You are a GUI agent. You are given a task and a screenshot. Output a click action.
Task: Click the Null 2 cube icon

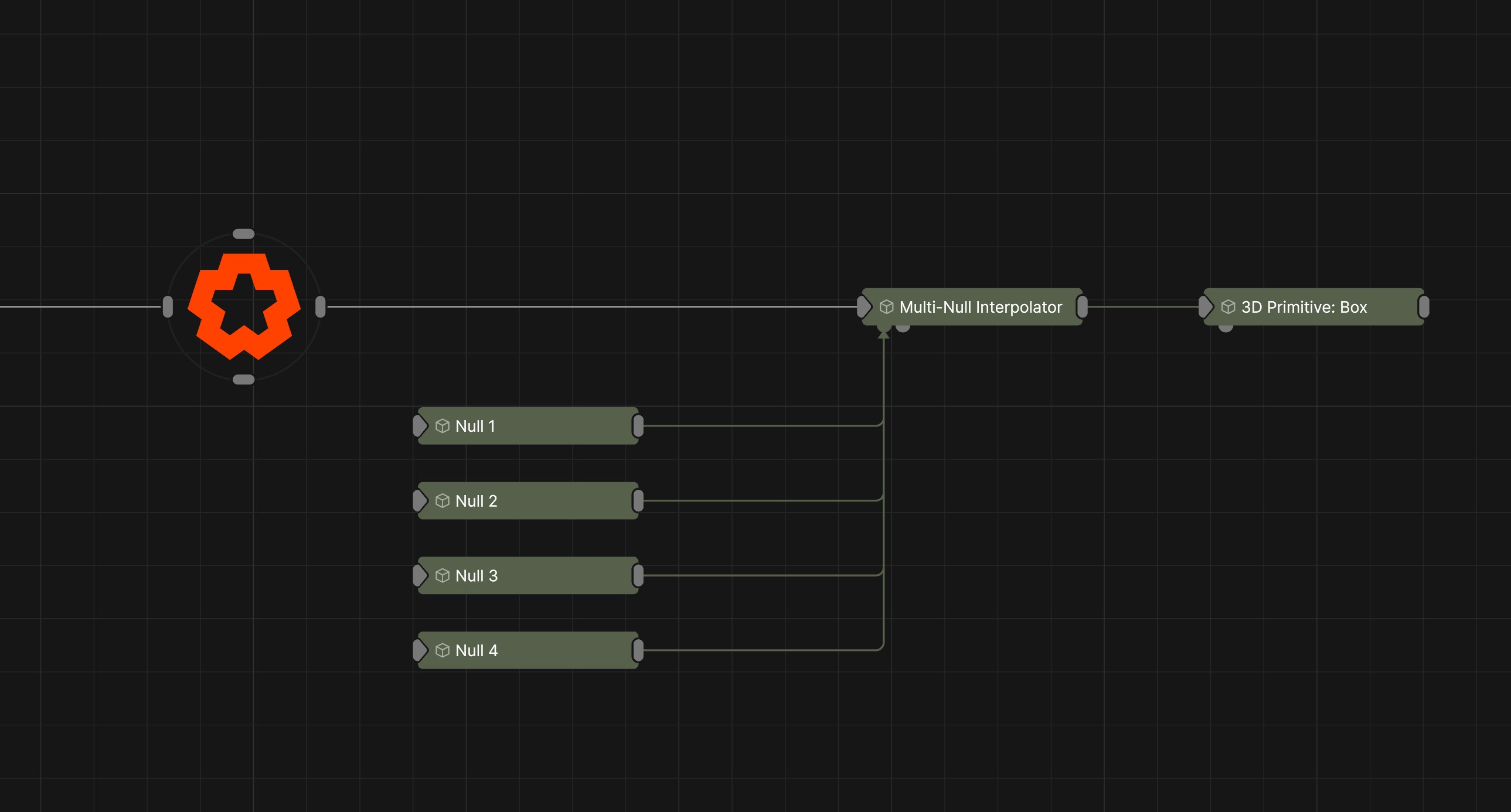(x=443, y=501)
